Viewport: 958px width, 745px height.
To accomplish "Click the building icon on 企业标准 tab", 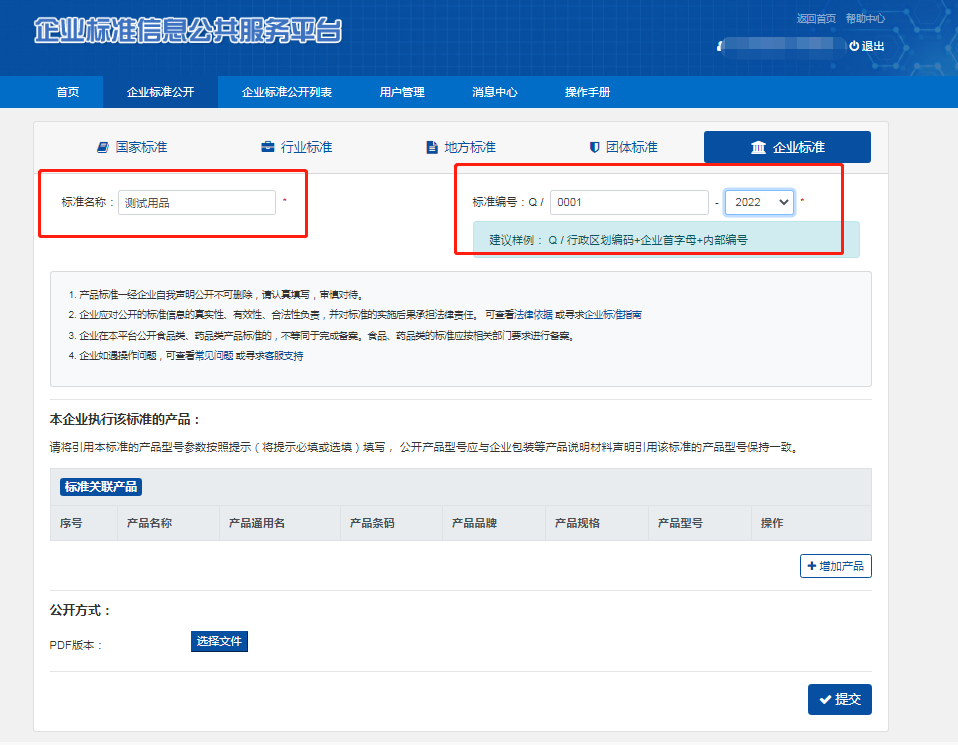I will [x=758, y=147].
